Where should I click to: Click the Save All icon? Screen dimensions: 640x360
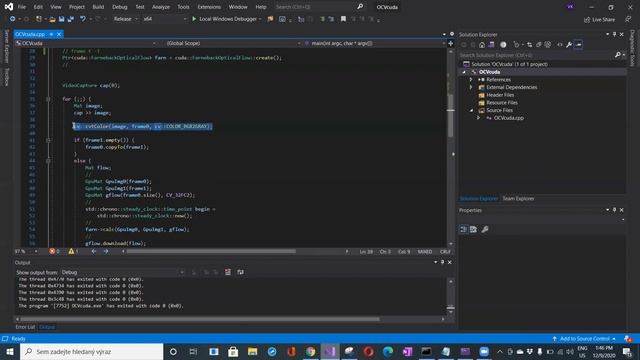coord(71,19)
